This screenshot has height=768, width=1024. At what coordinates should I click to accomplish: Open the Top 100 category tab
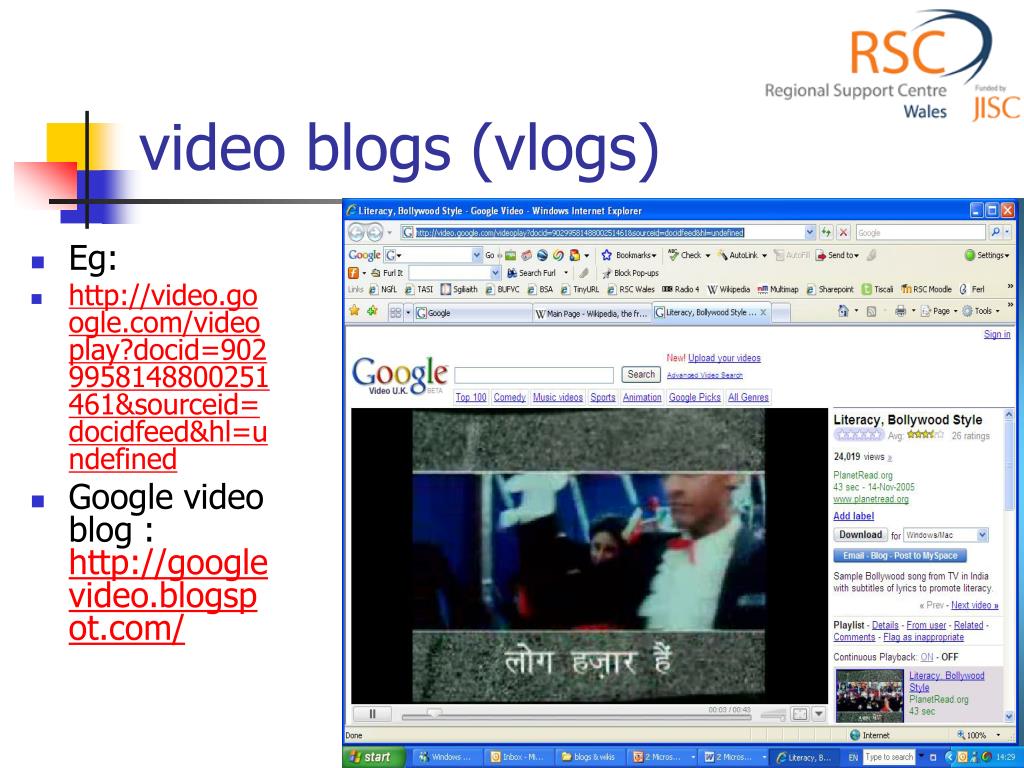pos(471,397)
